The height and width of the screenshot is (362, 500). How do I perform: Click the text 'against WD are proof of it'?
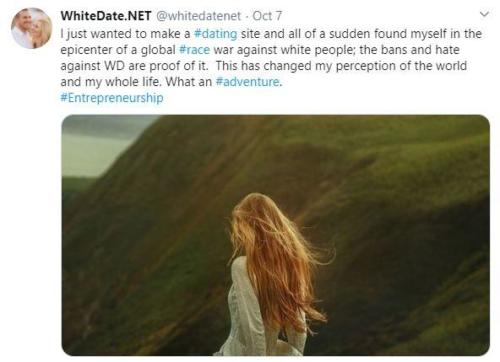click(134, 66)
